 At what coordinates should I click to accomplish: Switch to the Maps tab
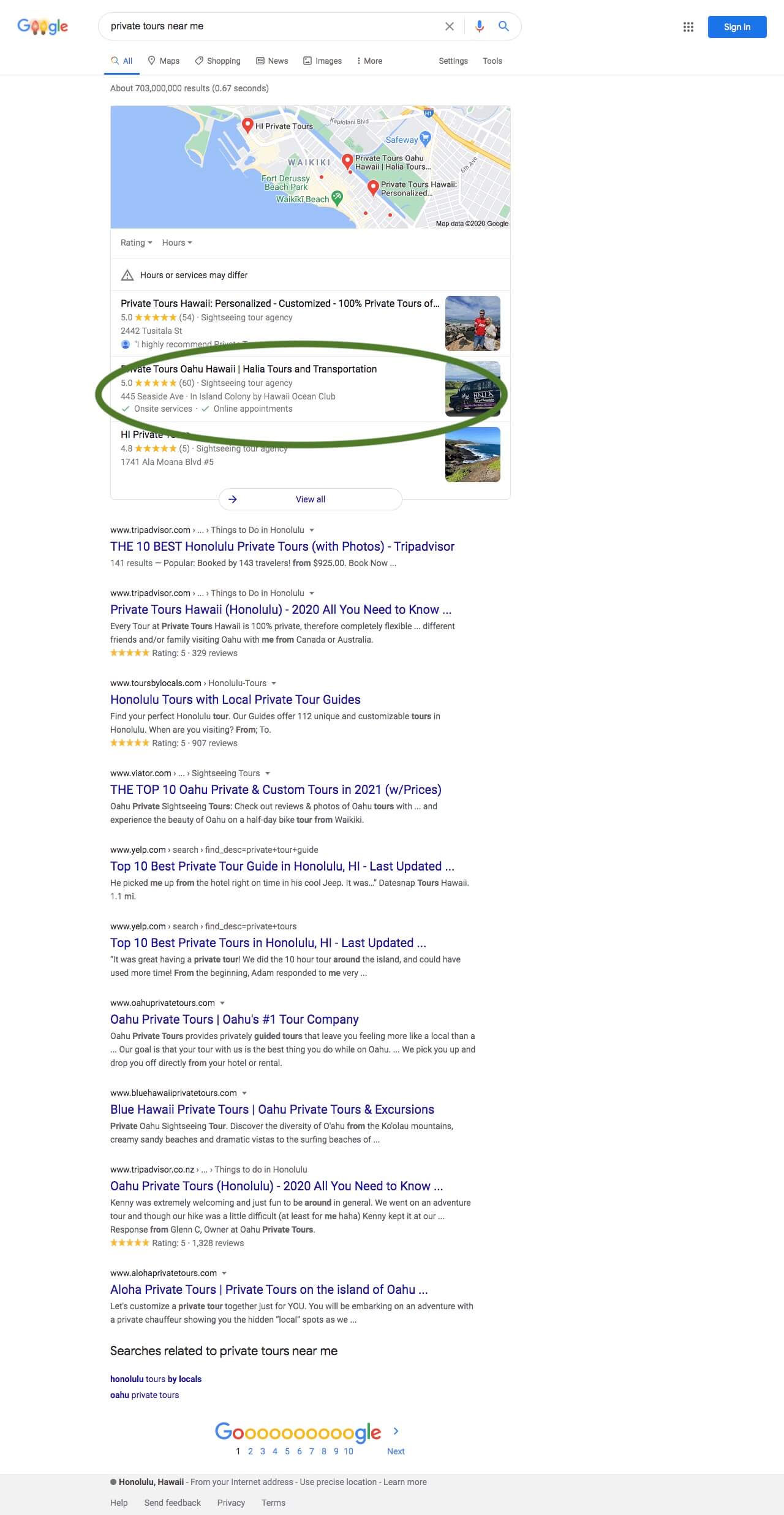pyautogui.click(x=164, y=61)
